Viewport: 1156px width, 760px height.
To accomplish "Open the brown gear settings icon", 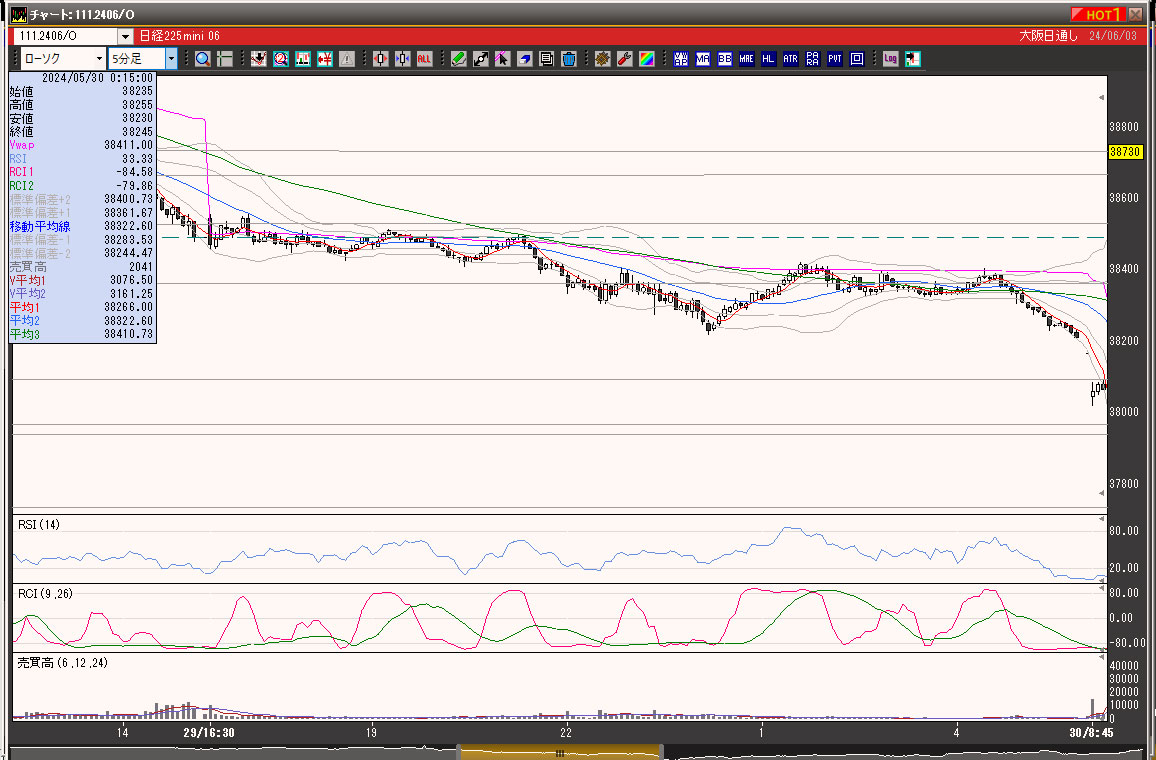I will 602,59.
